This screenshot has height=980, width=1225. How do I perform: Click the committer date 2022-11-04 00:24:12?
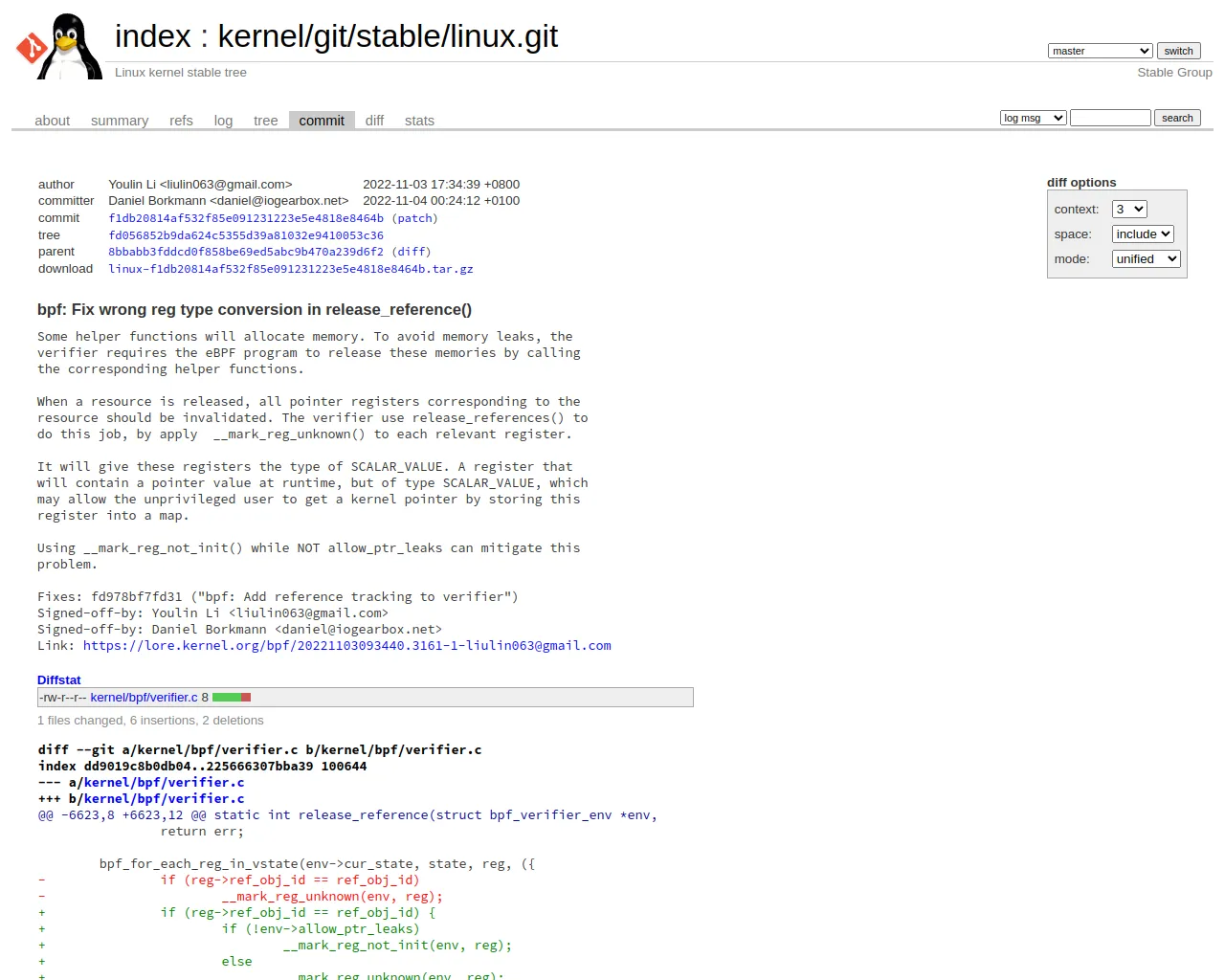coord(441,201)
